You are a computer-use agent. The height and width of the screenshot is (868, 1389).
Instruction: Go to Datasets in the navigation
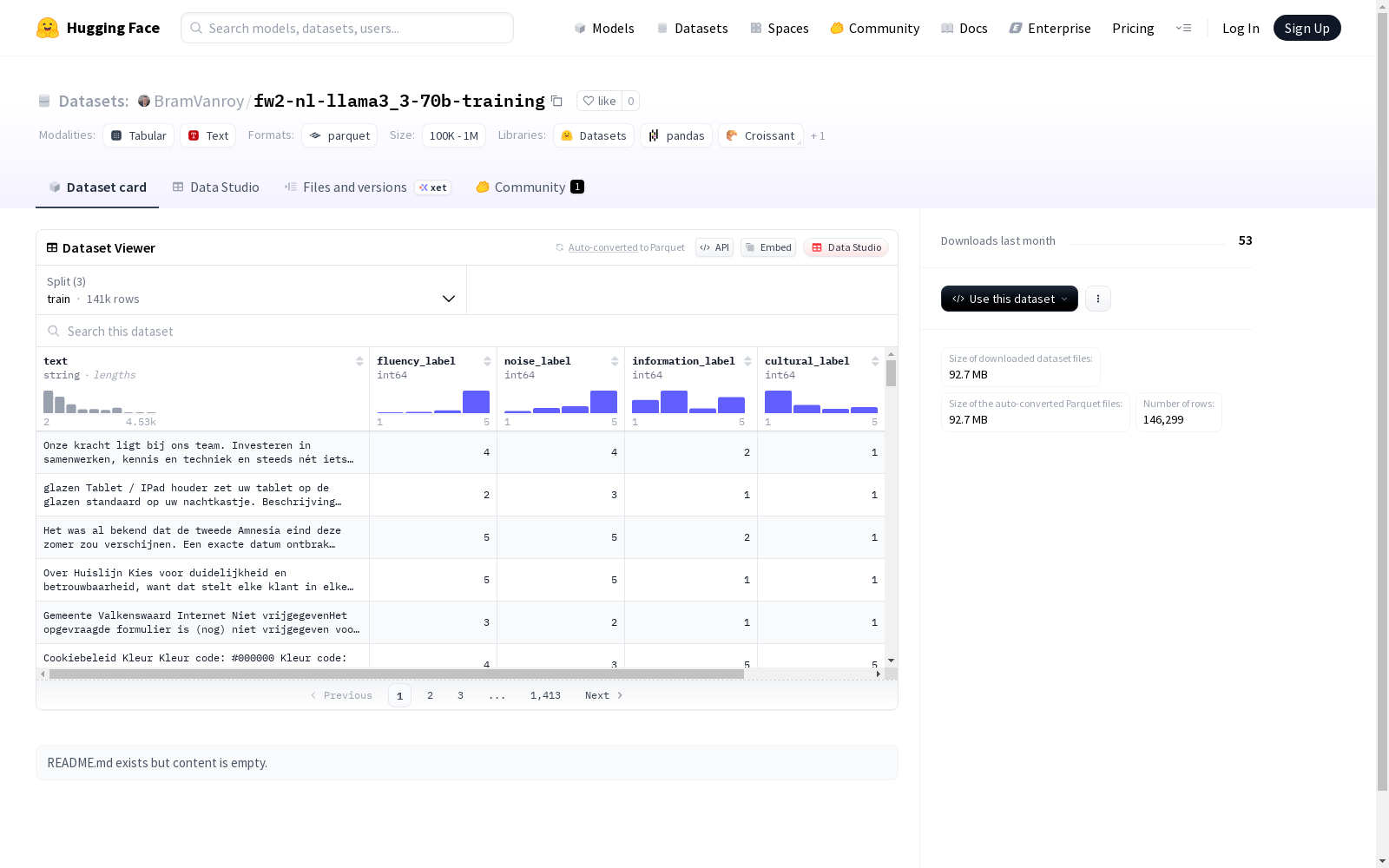(x=693, y=28)
